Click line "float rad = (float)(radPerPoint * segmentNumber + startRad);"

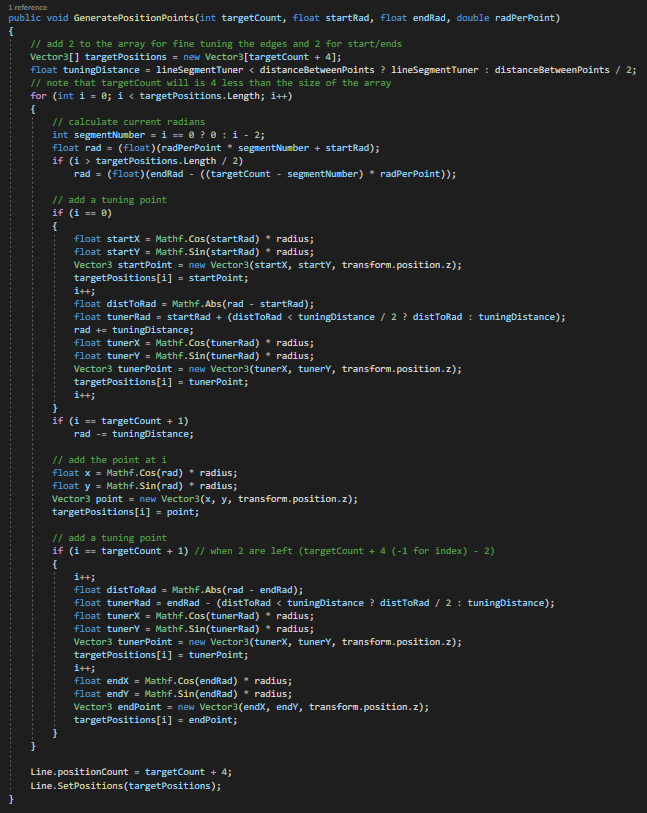pyautogui.click(x=216, y=148)
